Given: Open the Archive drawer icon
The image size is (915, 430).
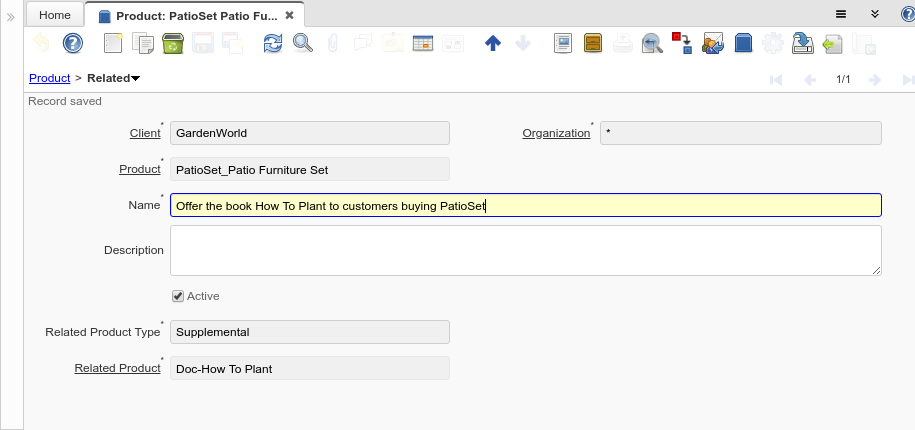Looking at the screenshot, I should [593, 43].
